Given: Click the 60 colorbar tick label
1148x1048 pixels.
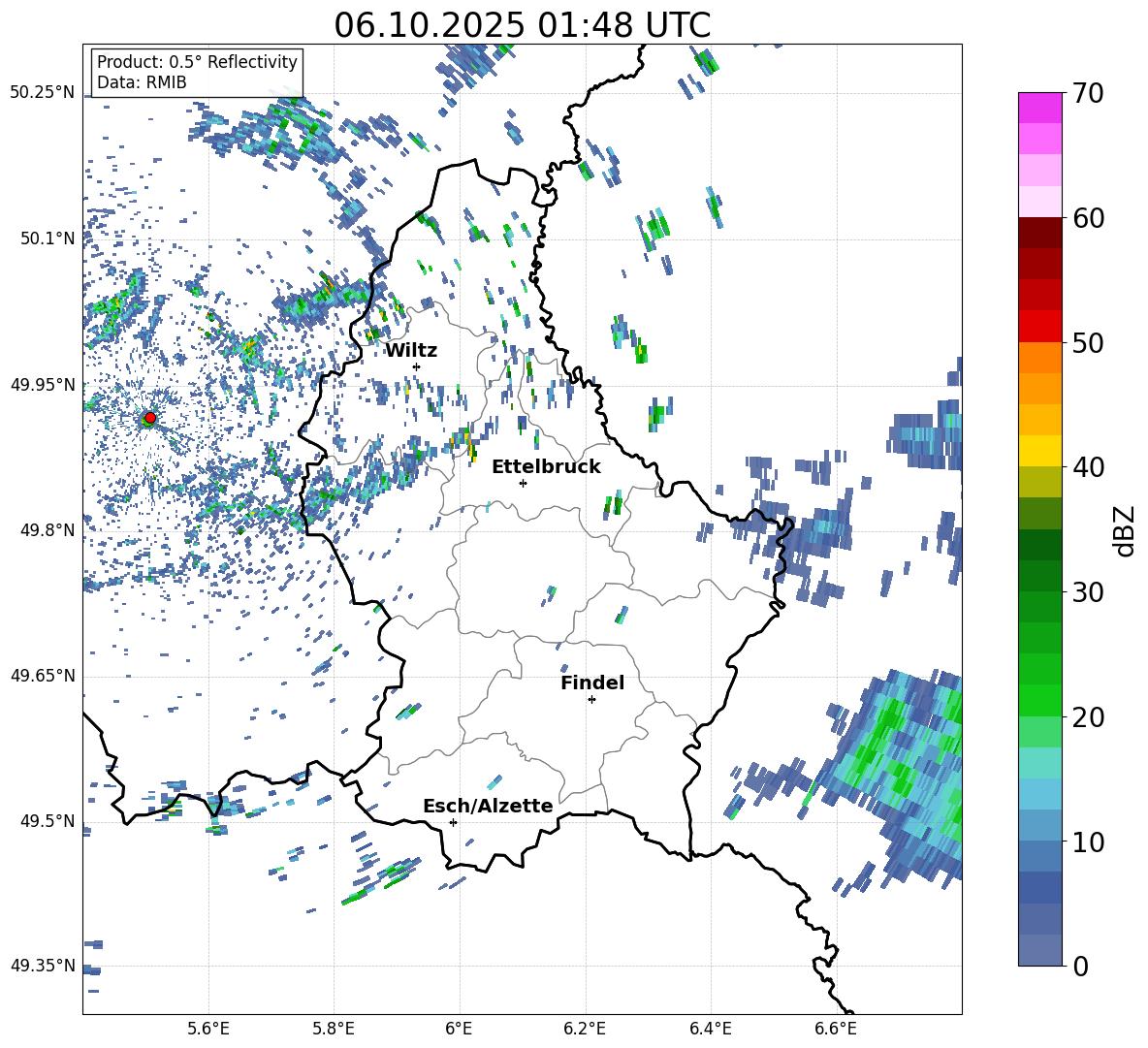Looking at the screenshot, I should 1087,218.
